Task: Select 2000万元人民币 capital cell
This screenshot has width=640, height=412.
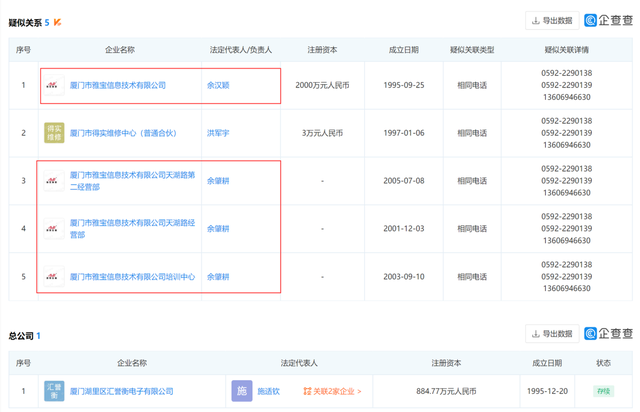Action: (x=322, y=85)
